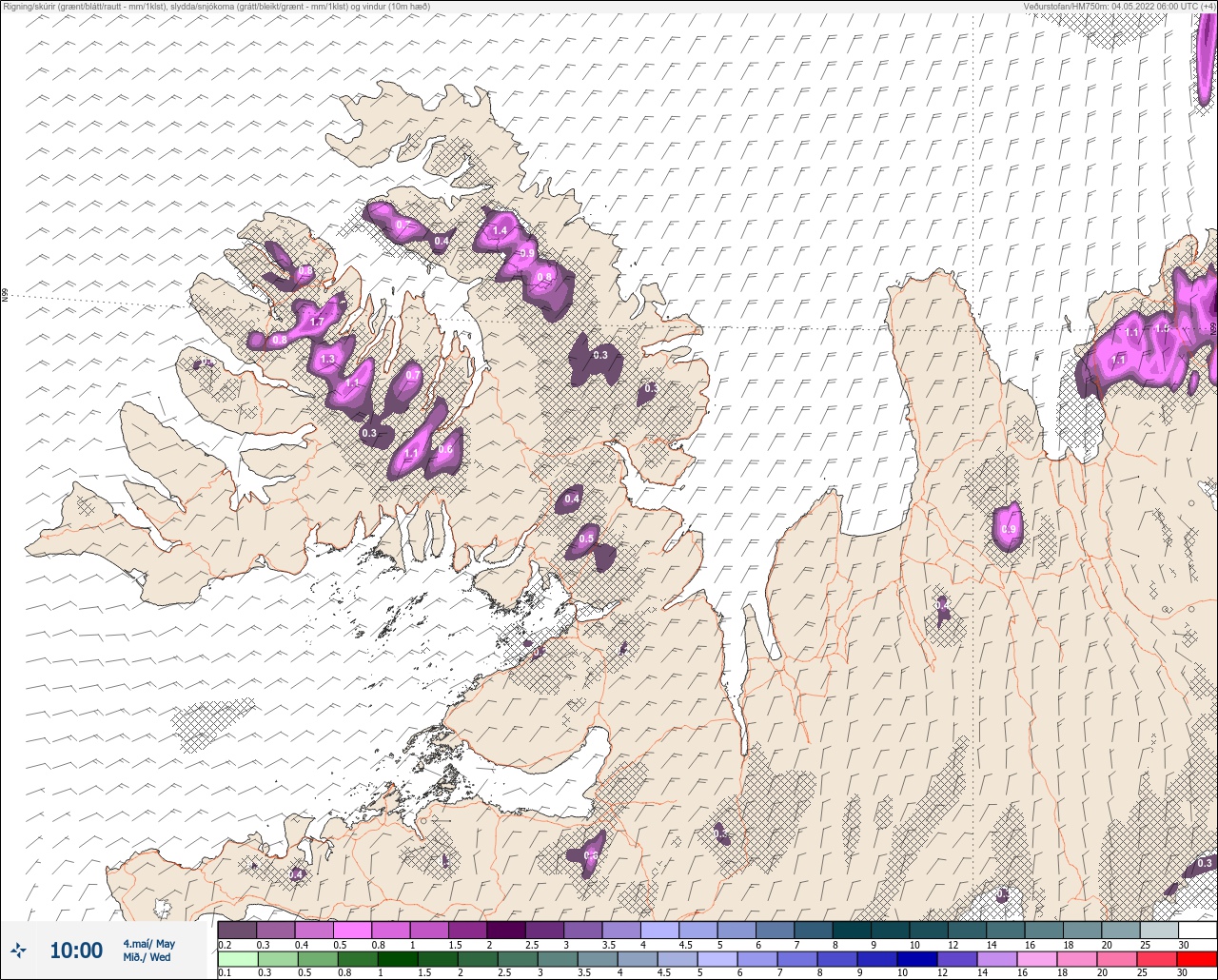The width and height of the screenshot is (1218, 980).
Task: Pick the plum swatch at upper-row value 1.5
Action: coord(467,930)
